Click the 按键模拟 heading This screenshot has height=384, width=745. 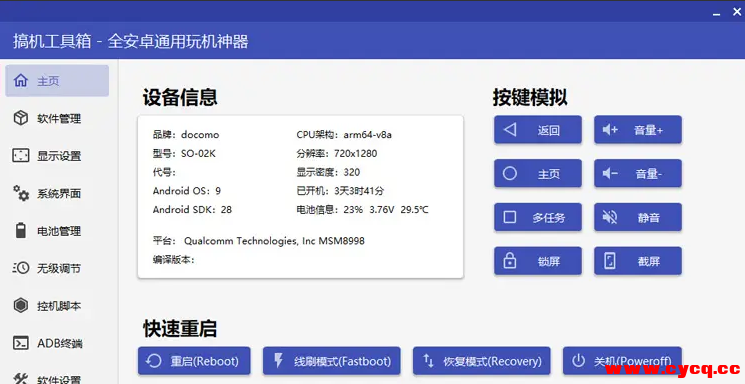530,97
